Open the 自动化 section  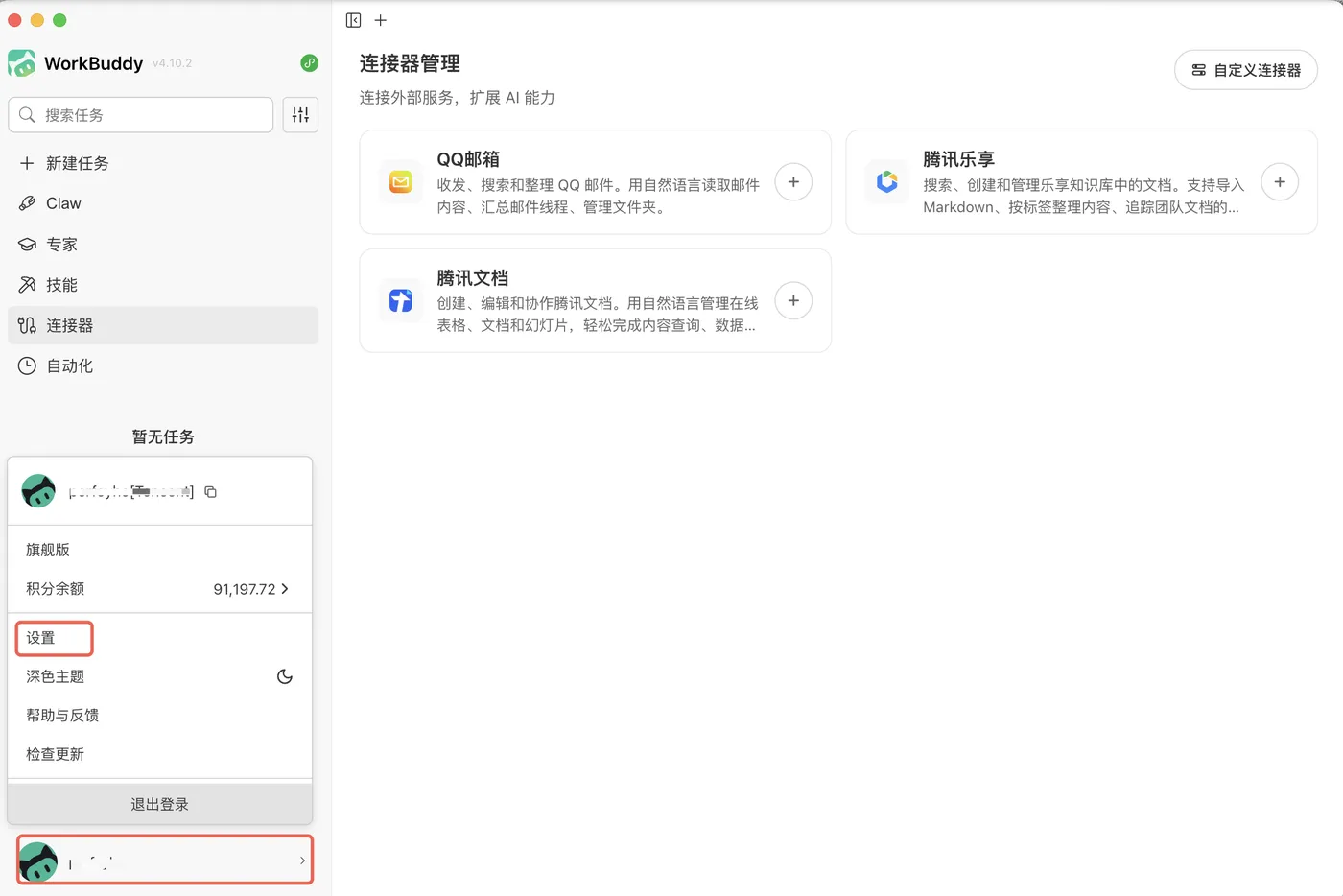163,365
